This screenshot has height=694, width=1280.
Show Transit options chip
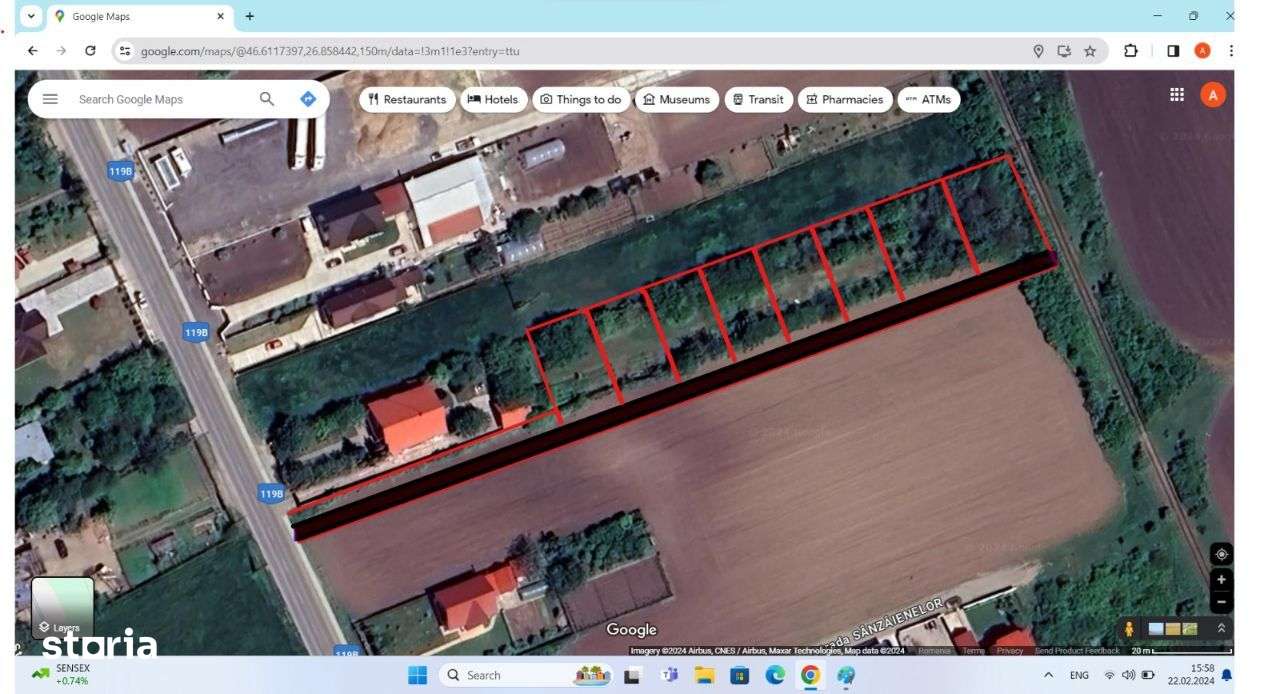pyautogui.click(x=758, y=99)
